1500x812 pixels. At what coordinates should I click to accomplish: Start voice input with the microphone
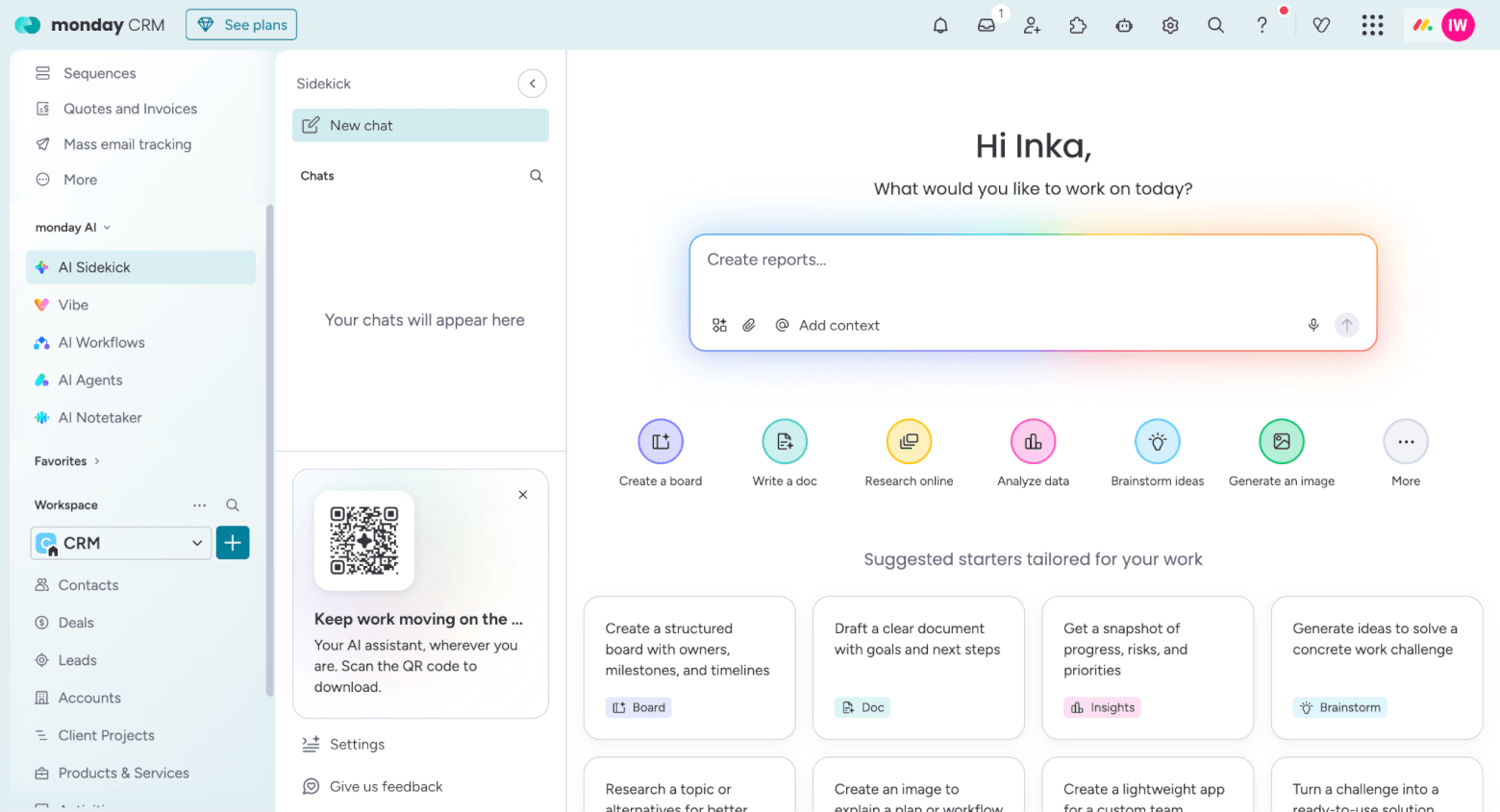(1313, 325)
